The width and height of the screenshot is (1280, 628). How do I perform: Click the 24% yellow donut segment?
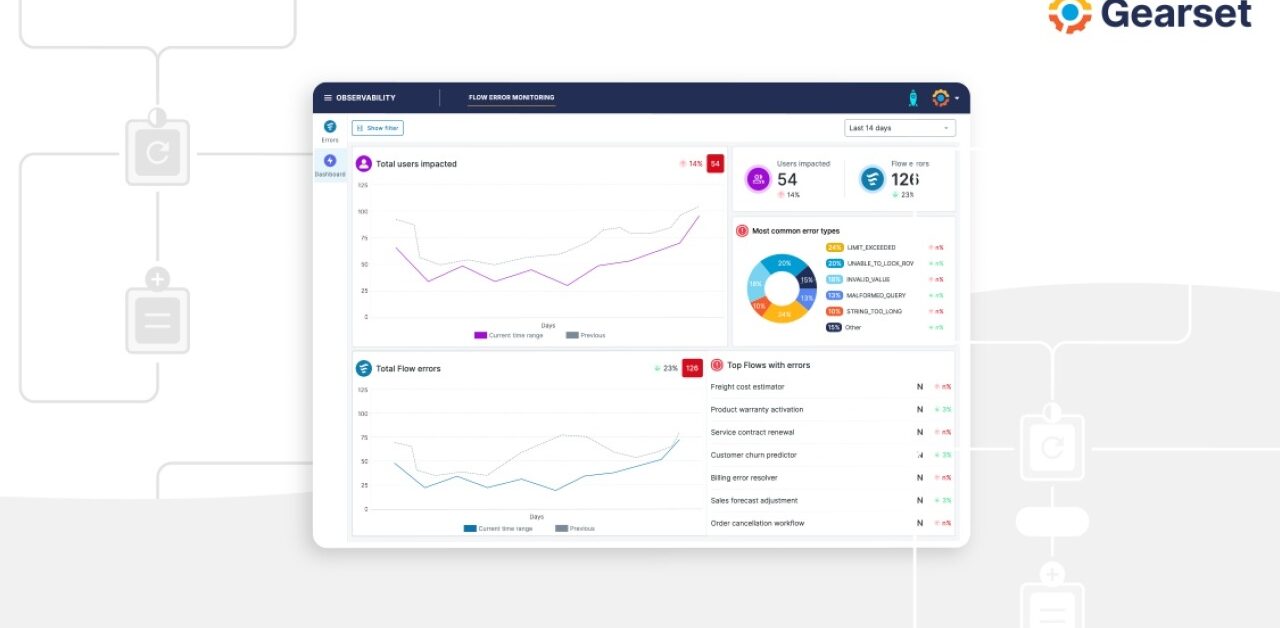point(784,314)
